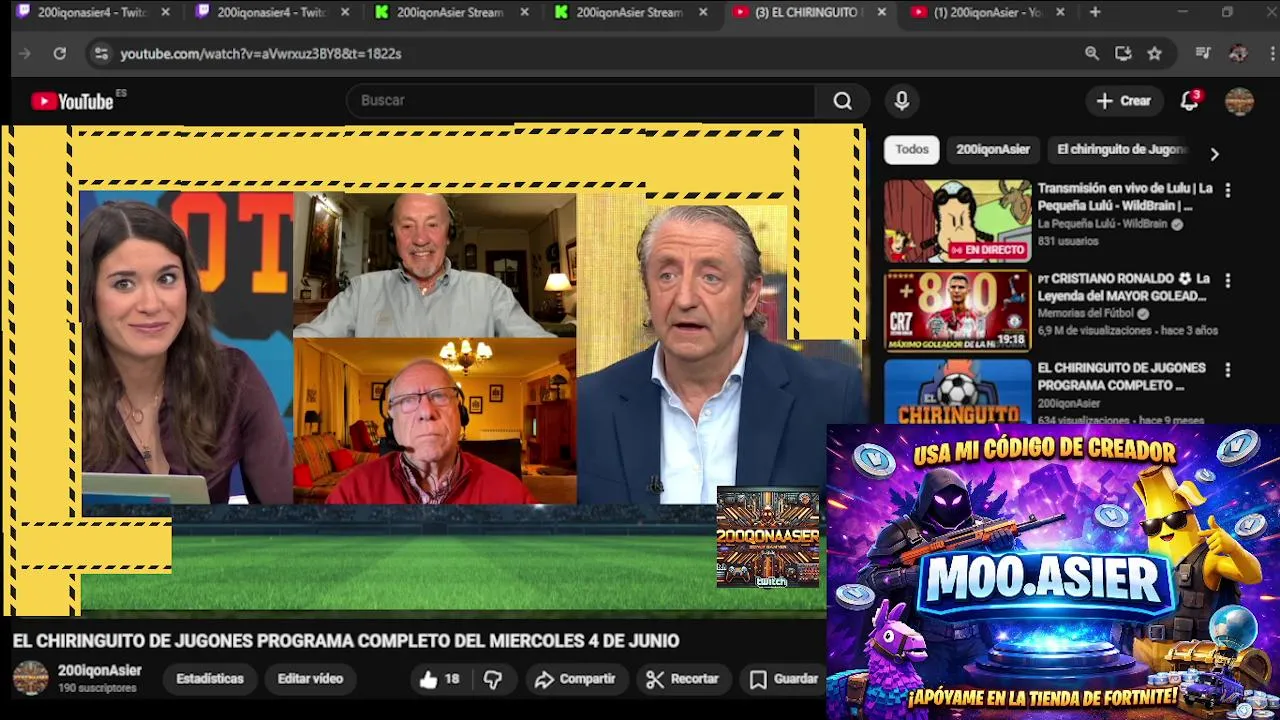Open the blue Chiringuito suggested video thumbnail

click(x=957, y=391)
